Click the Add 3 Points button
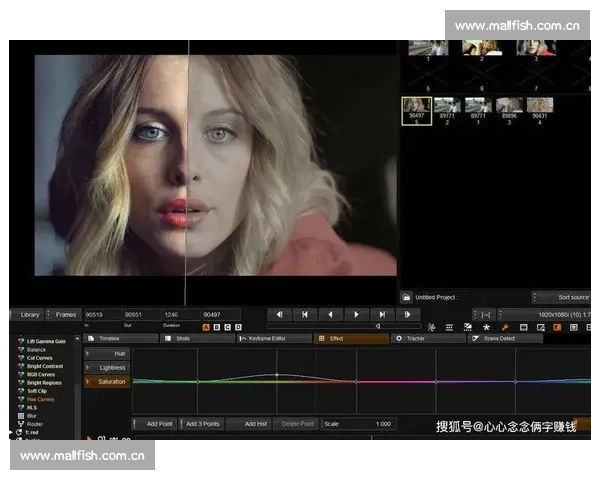 [x=202, y=424]
